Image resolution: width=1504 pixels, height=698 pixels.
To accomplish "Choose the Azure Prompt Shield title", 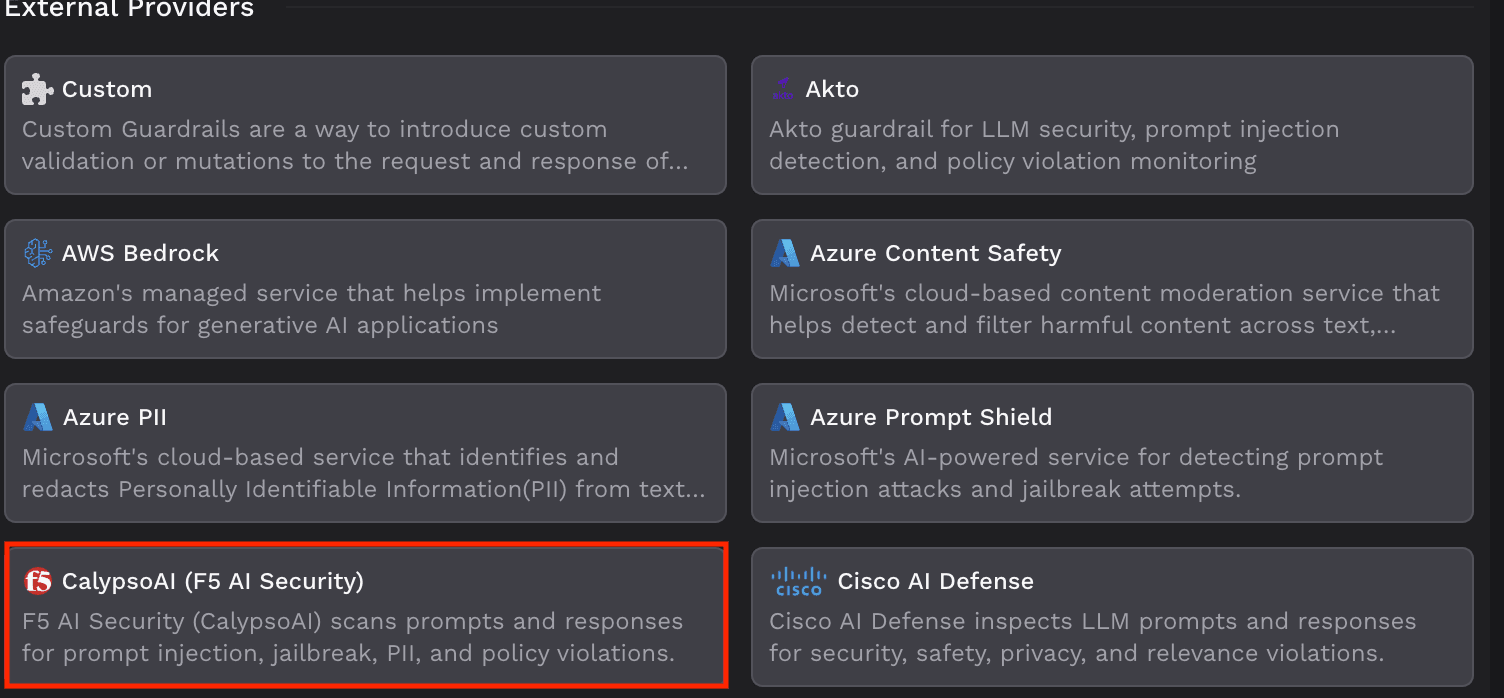I will click(x=931, y=417).
